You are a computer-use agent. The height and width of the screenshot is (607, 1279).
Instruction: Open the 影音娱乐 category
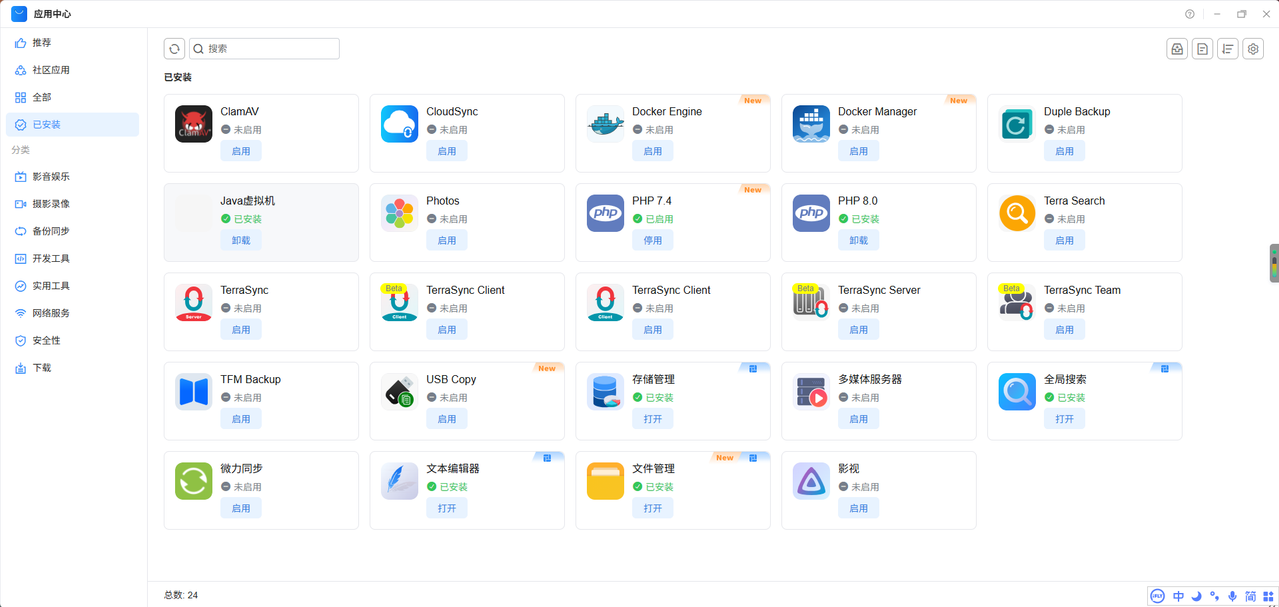[x=72, y=176]
